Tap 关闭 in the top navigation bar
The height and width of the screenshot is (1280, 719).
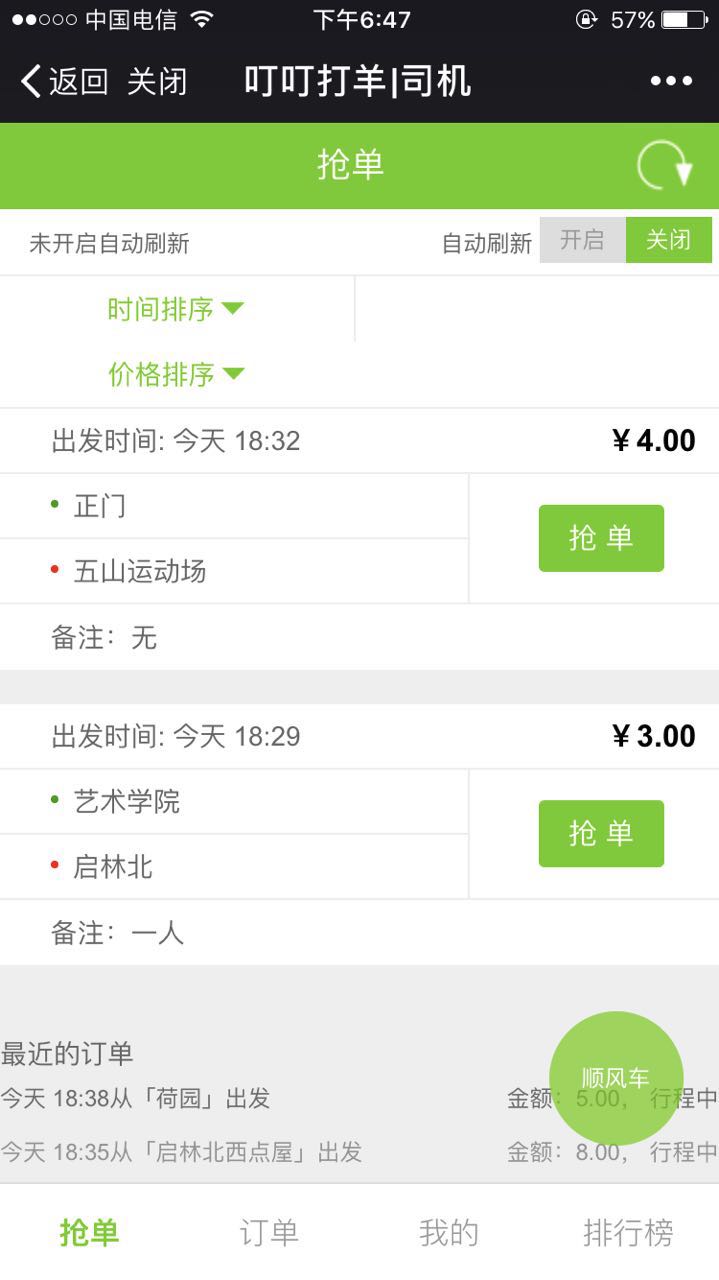(157, 82)
